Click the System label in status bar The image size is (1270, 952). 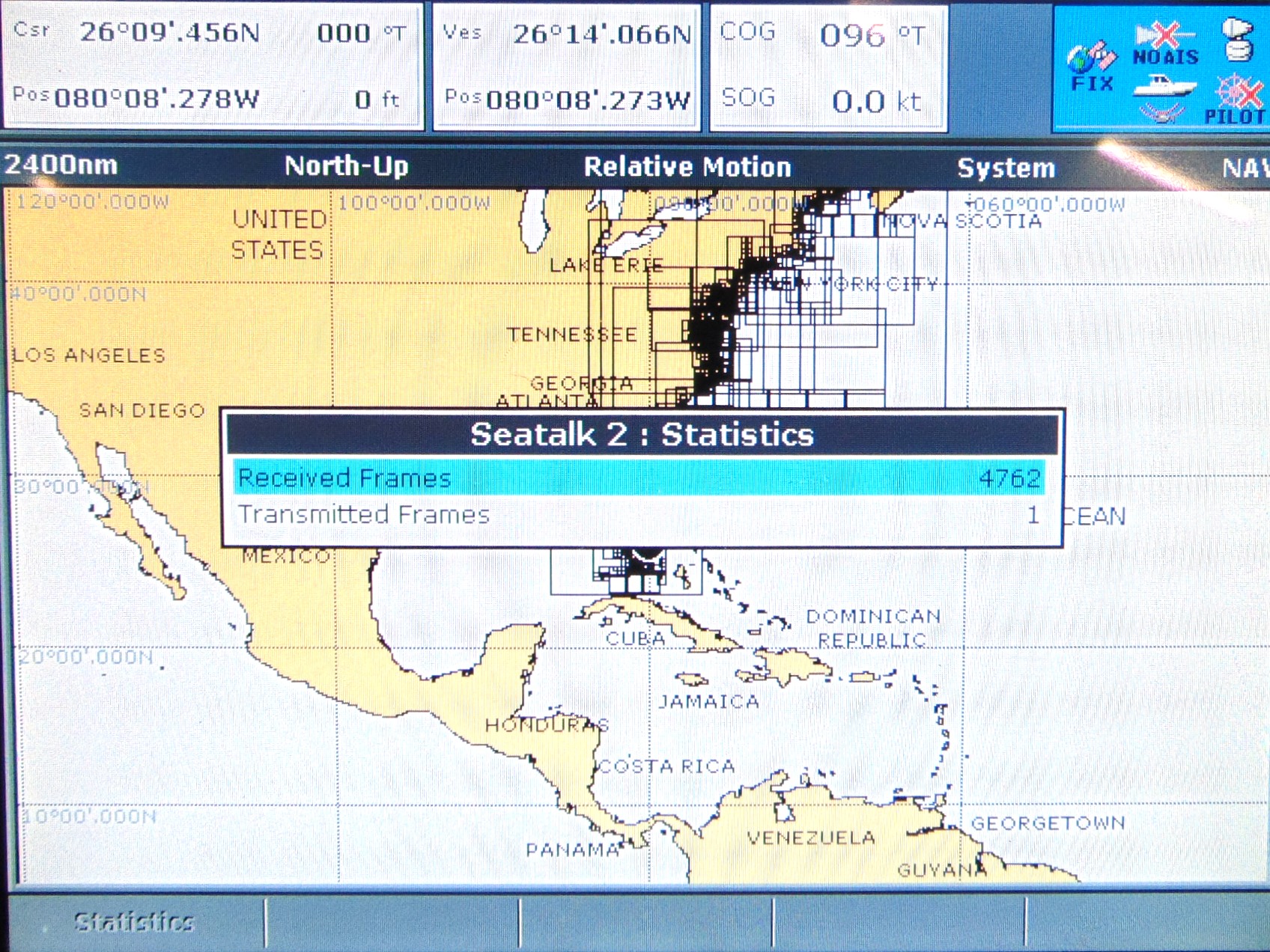pos(1006,168)
